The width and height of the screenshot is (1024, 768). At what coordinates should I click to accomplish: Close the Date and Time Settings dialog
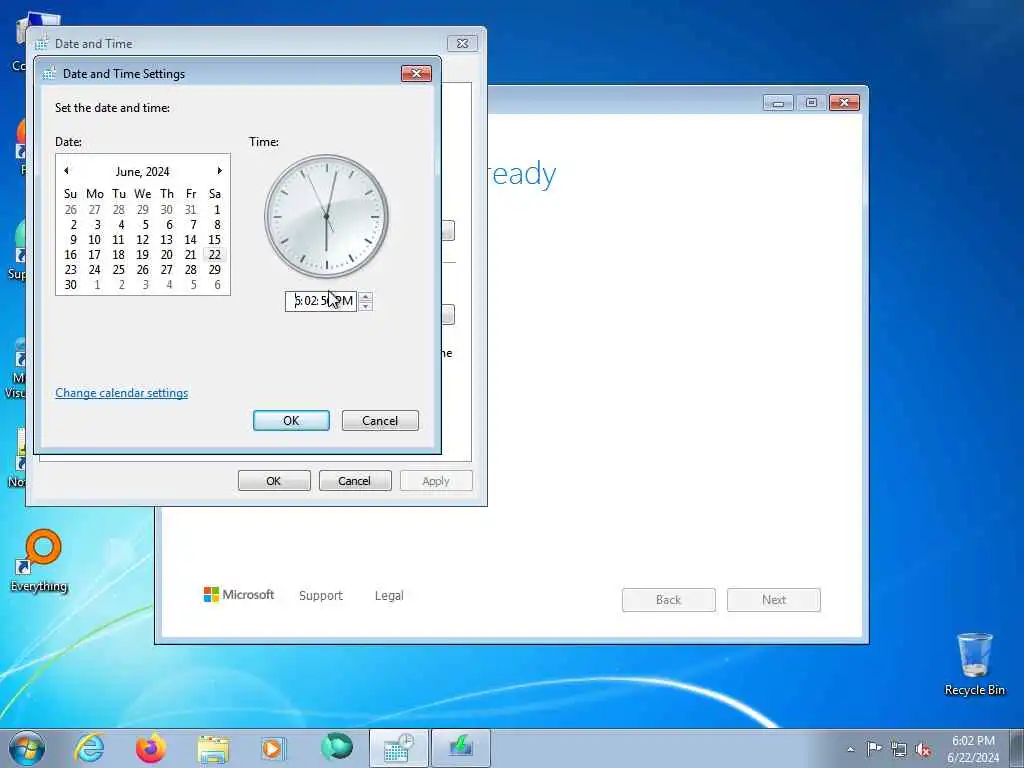pos(416,73)
